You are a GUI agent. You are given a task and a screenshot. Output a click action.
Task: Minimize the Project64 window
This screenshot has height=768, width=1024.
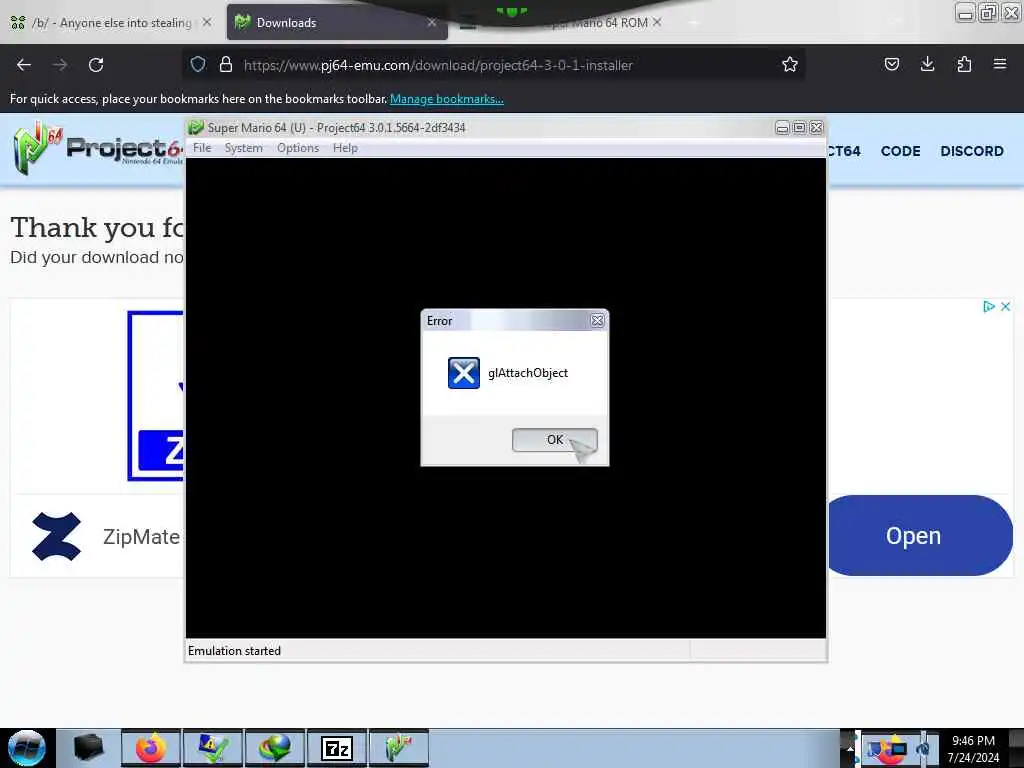point(782,127)
